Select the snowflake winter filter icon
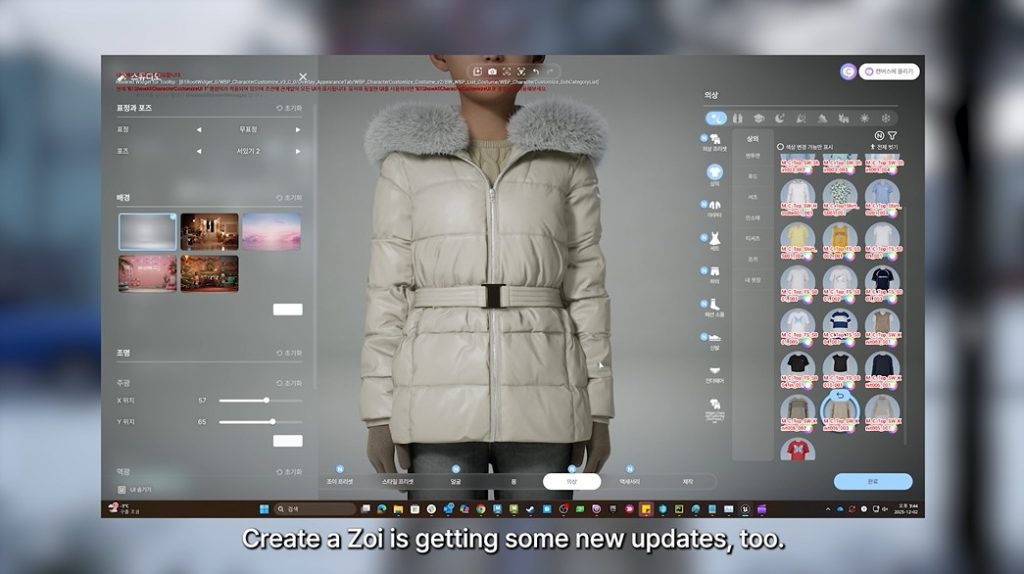 pos(886,118)
